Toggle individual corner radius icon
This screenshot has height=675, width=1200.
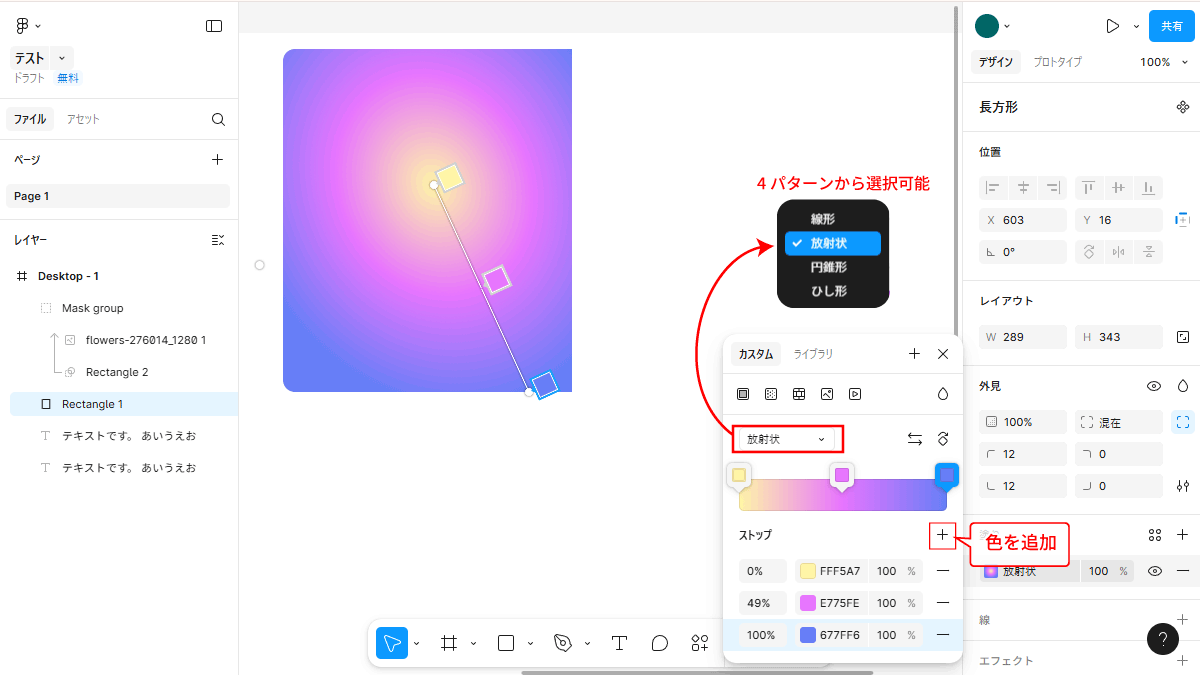pyautogui.click(x=1183, y=486)
